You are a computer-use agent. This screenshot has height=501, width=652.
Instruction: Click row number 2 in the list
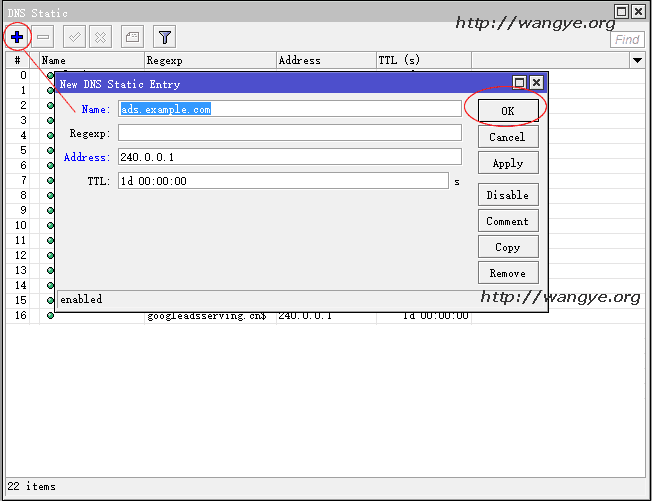(23, 105)
